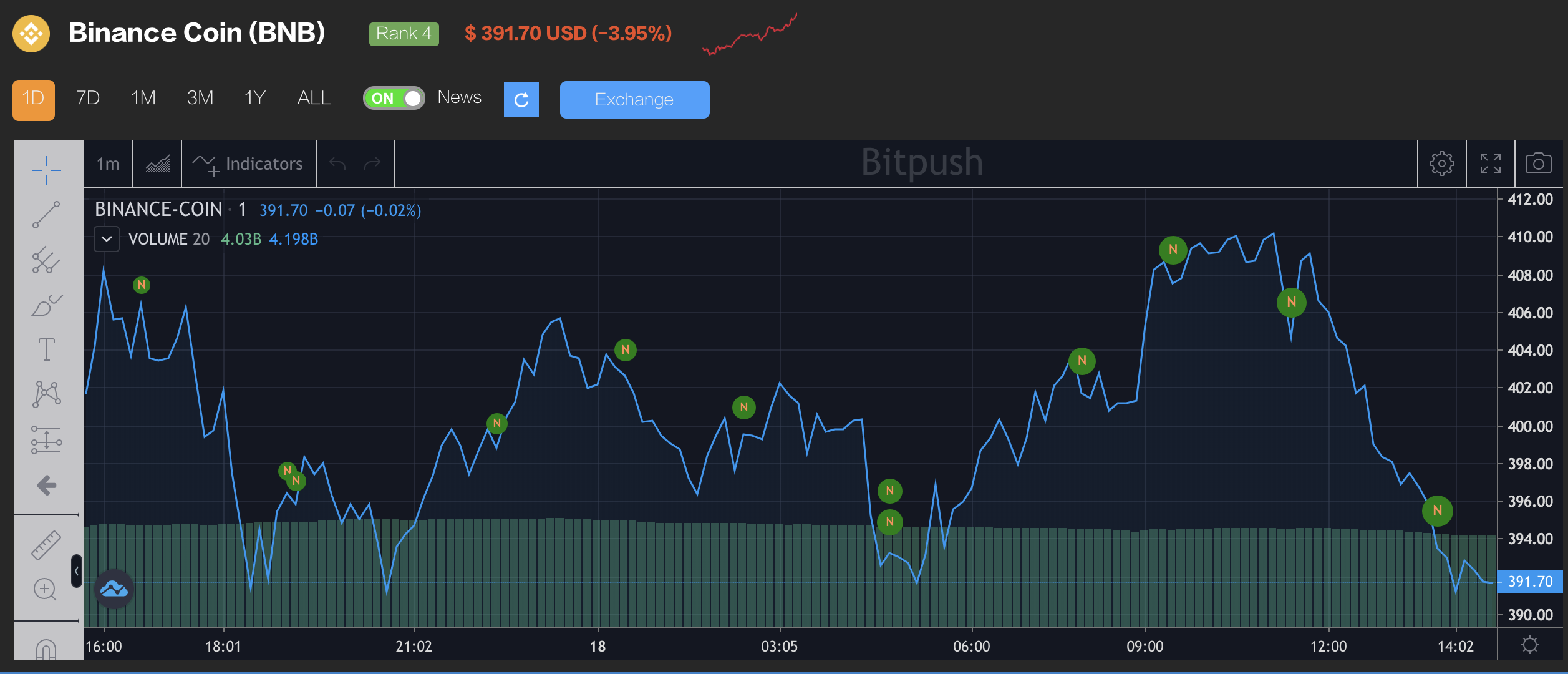Viewport: 1568px width, 674px height.
Task: Click the 391.70 current price label
Action: (1529, 582)
